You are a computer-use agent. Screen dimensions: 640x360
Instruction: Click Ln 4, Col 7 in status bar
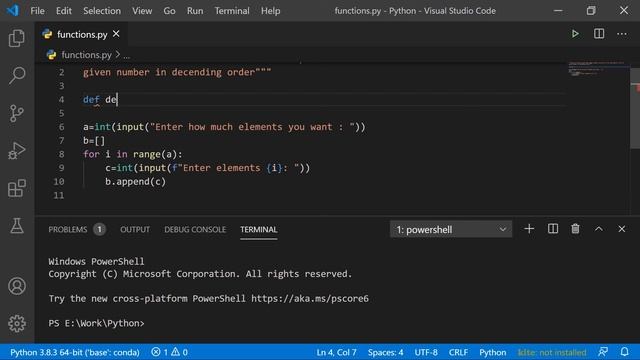pyautogui.click(x=336, y=352)
